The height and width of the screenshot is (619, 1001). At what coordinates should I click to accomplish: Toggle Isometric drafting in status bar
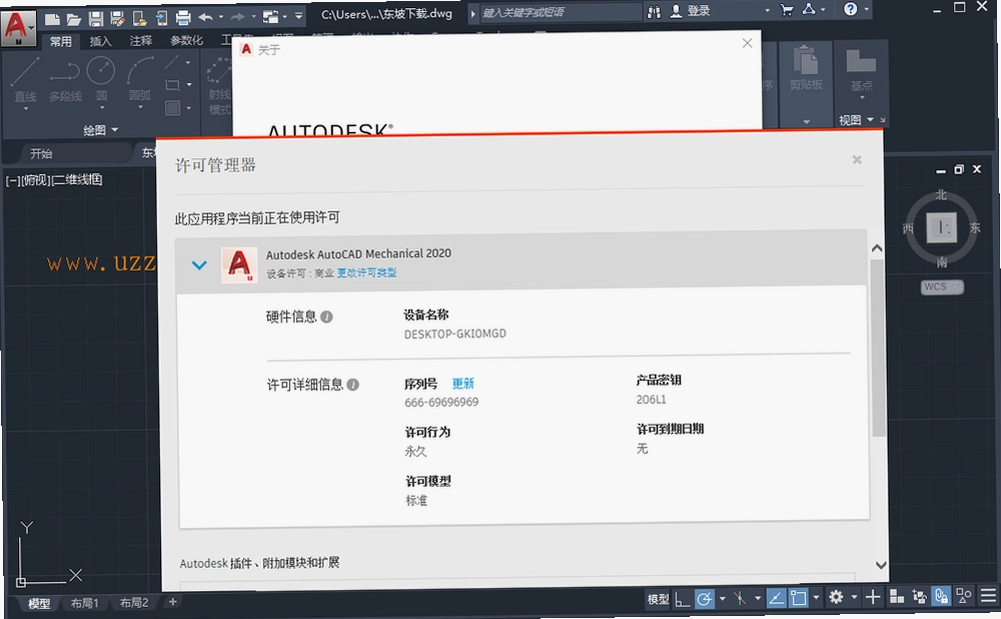740,598
